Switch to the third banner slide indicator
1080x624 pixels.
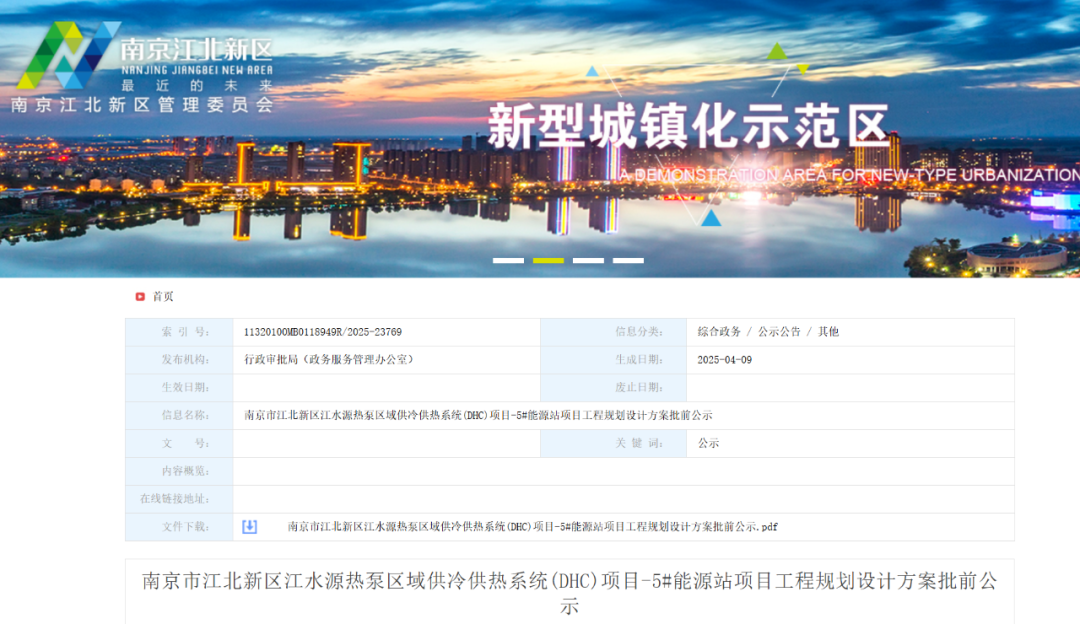(x=588, y=260)
